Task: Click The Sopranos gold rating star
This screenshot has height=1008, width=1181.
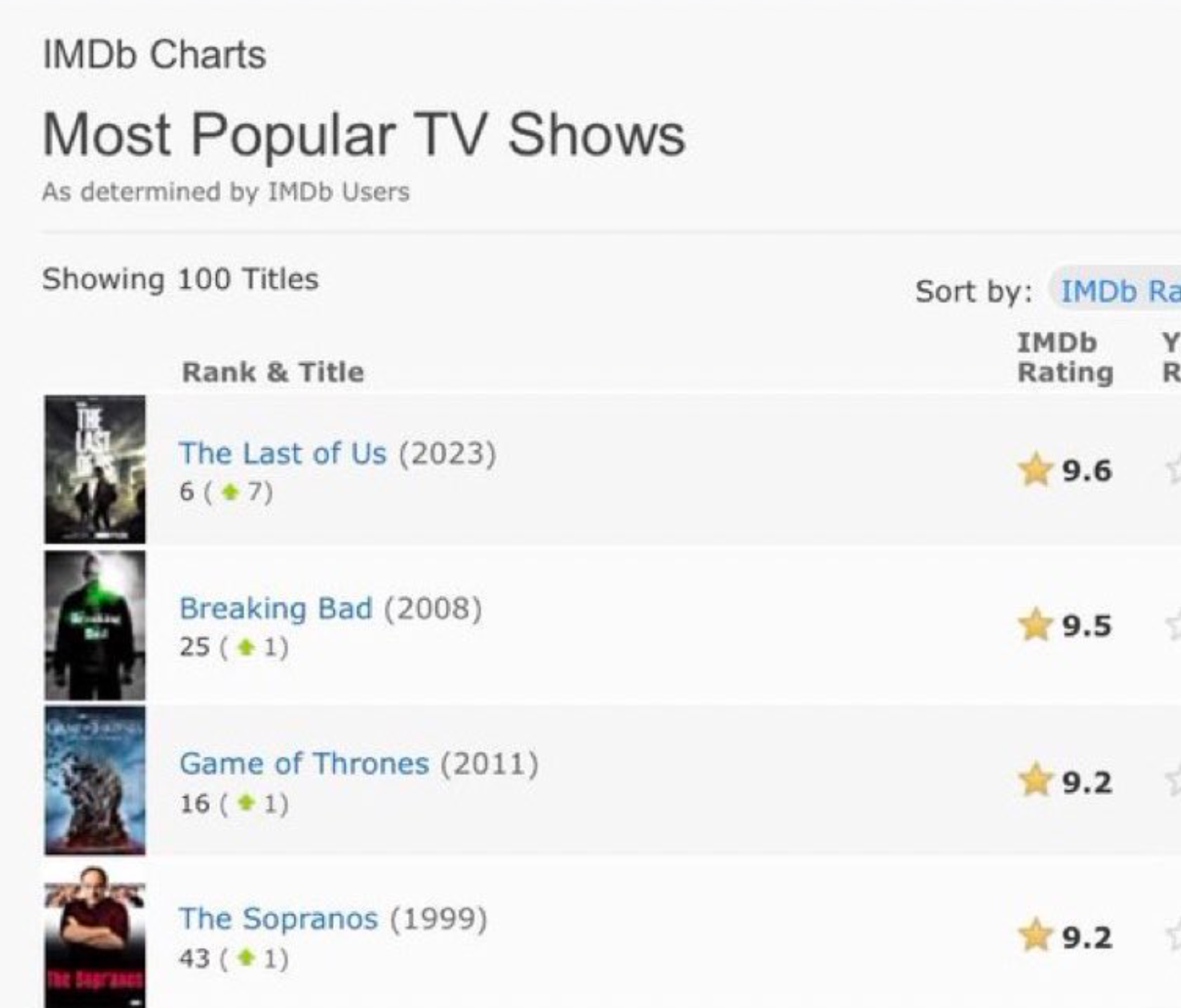Action: 1035,935
